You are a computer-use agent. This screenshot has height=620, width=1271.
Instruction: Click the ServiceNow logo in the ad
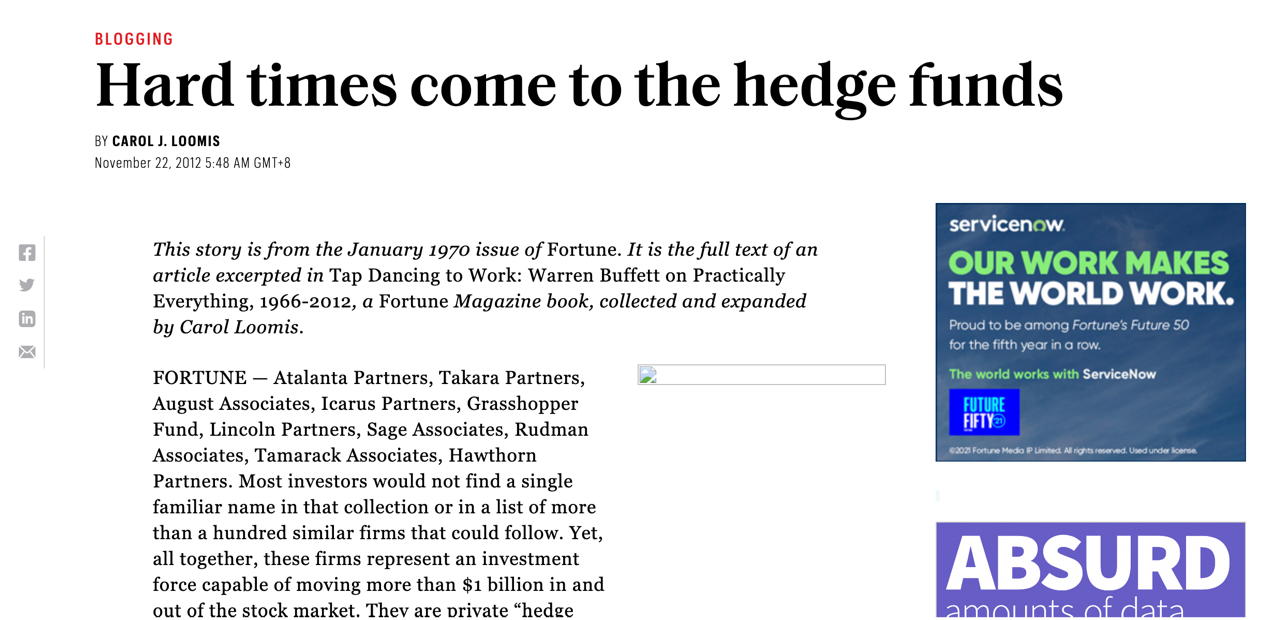(1006, 225)
